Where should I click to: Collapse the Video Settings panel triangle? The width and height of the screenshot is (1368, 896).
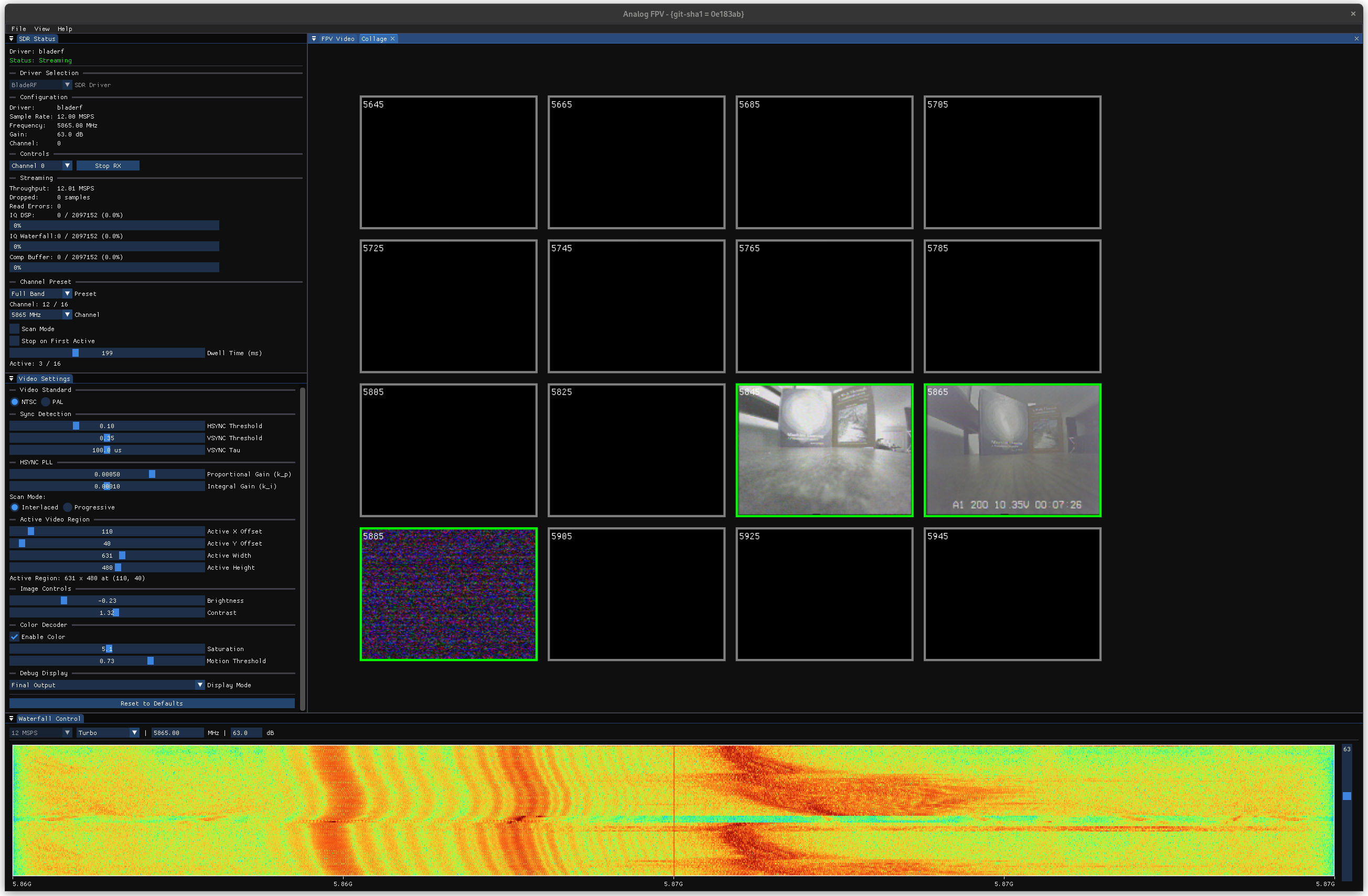pyautogui.click(x=11, y=379)
